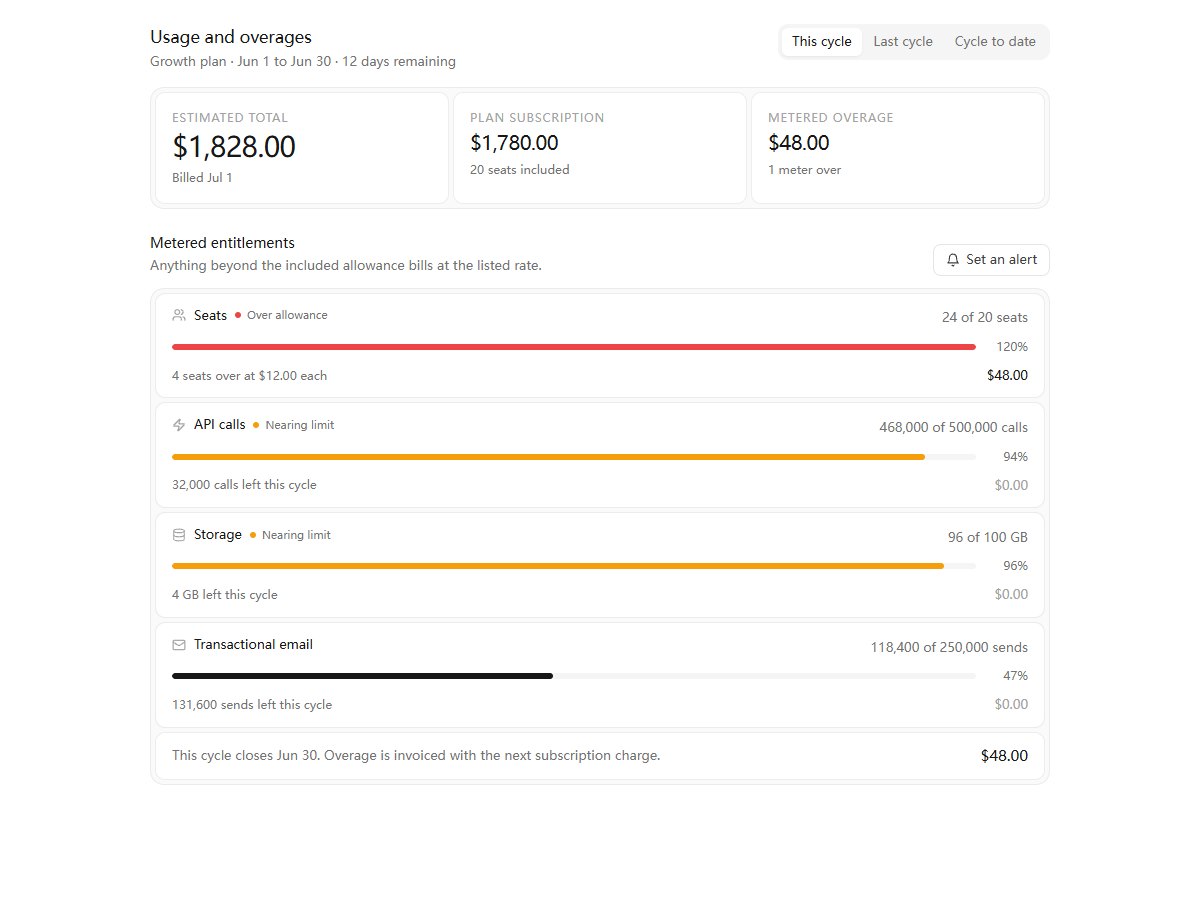
Task: Switch to the Last cycle tab
Action: click(x=903, y=42)
